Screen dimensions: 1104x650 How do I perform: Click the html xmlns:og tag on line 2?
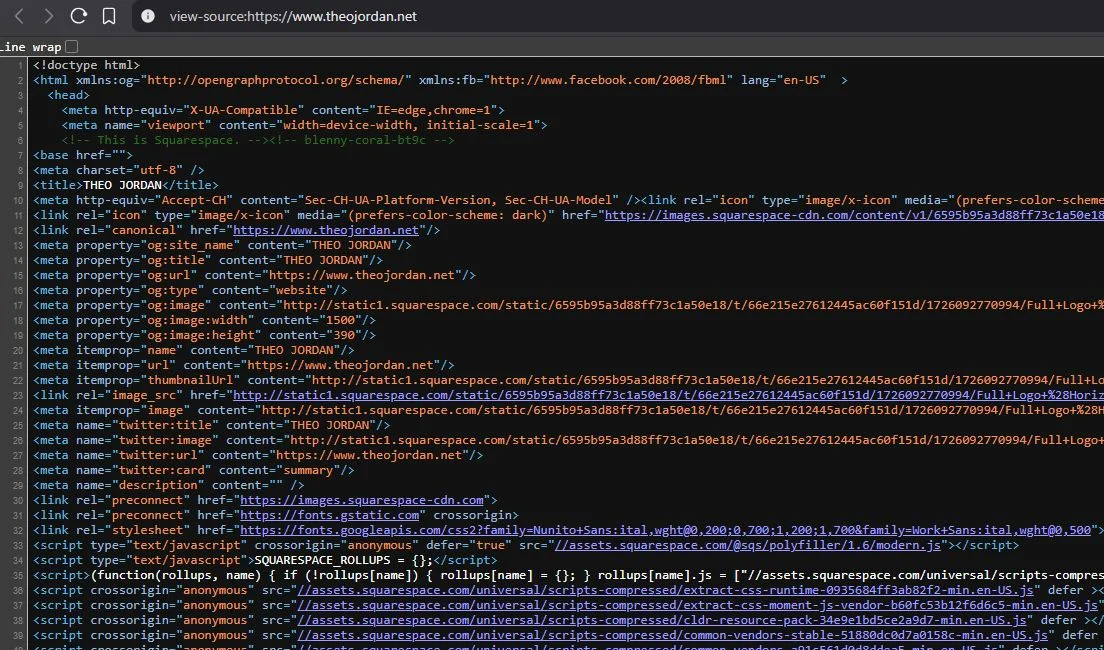pos(441,80)
